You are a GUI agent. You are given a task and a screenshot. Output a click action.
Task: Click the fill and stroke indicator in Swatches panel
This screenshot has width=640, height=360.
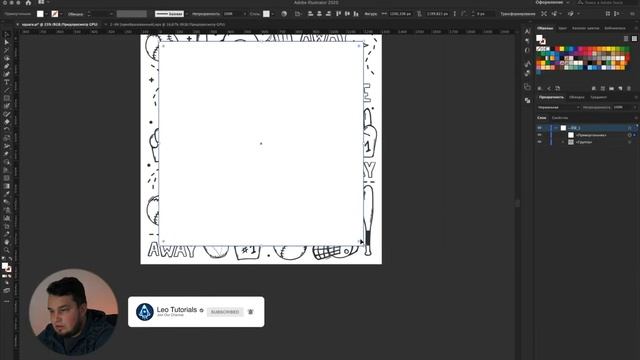click(x=541, y=39)
